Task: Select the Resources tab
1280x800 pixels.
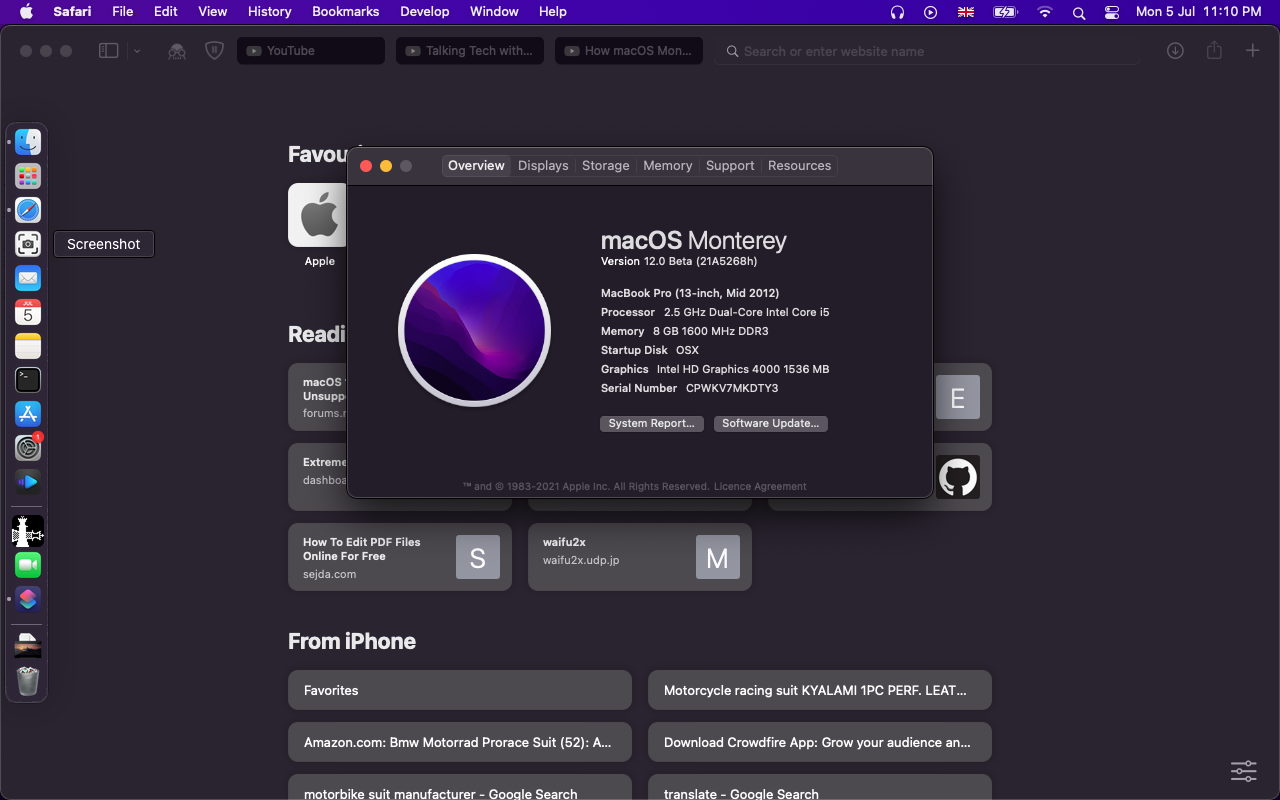Action: [799, 166]
